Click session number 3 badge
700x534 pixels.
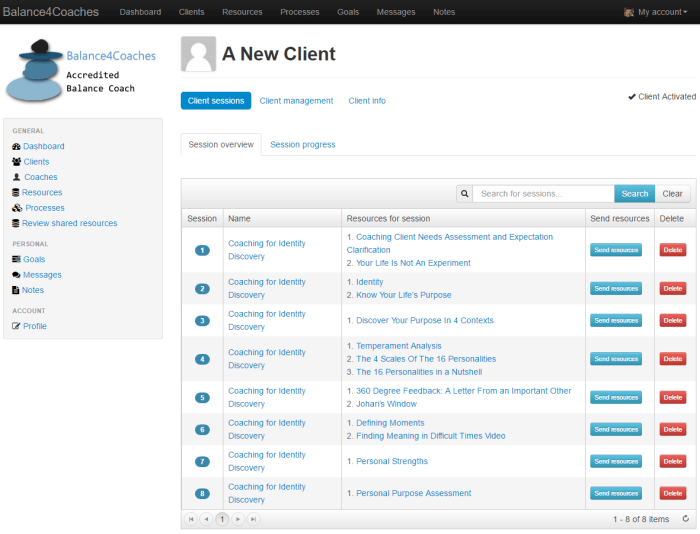click(202, 321)
